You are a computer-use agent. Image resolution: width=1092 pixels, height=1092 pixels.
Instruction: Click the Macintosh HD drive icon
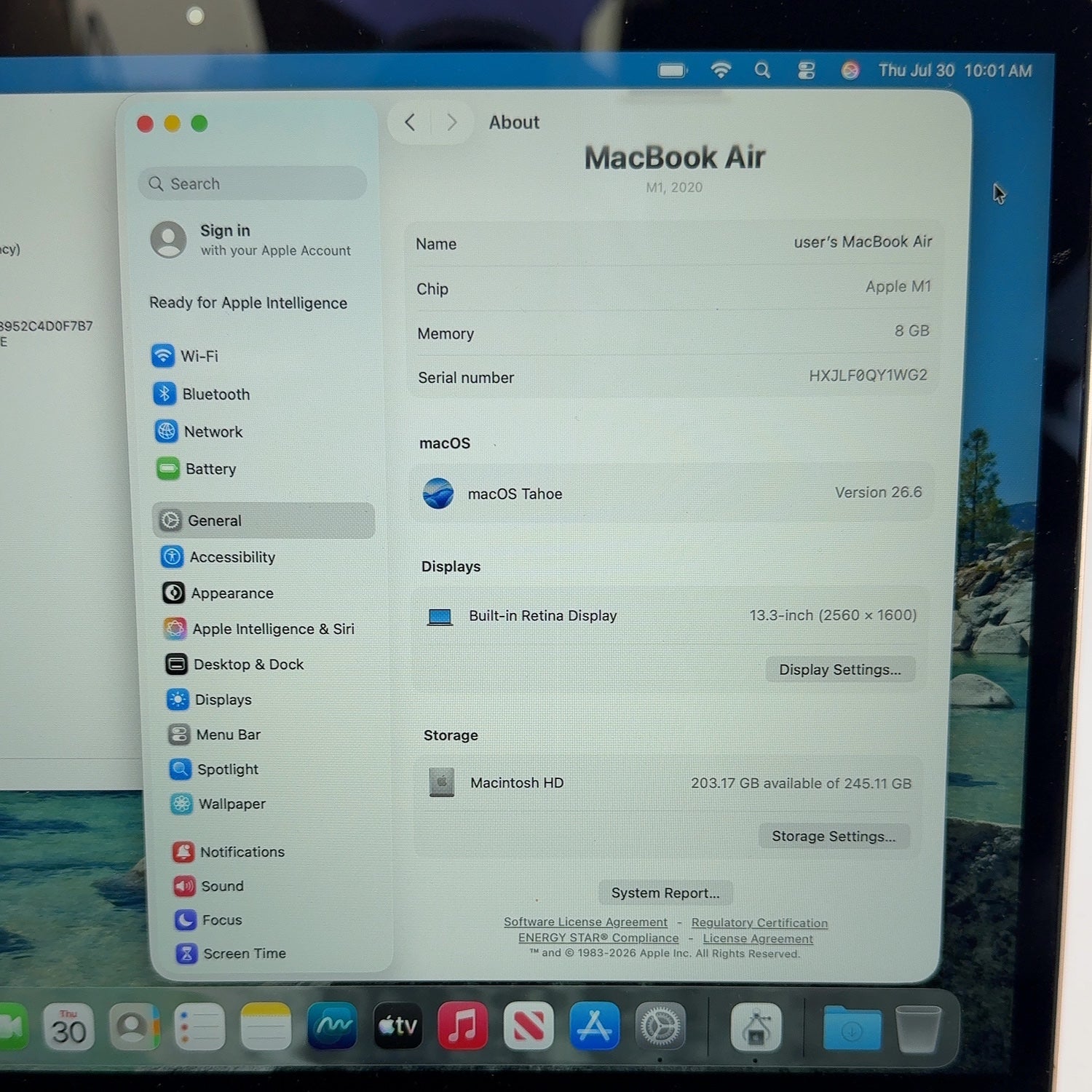tap(441, 783)
